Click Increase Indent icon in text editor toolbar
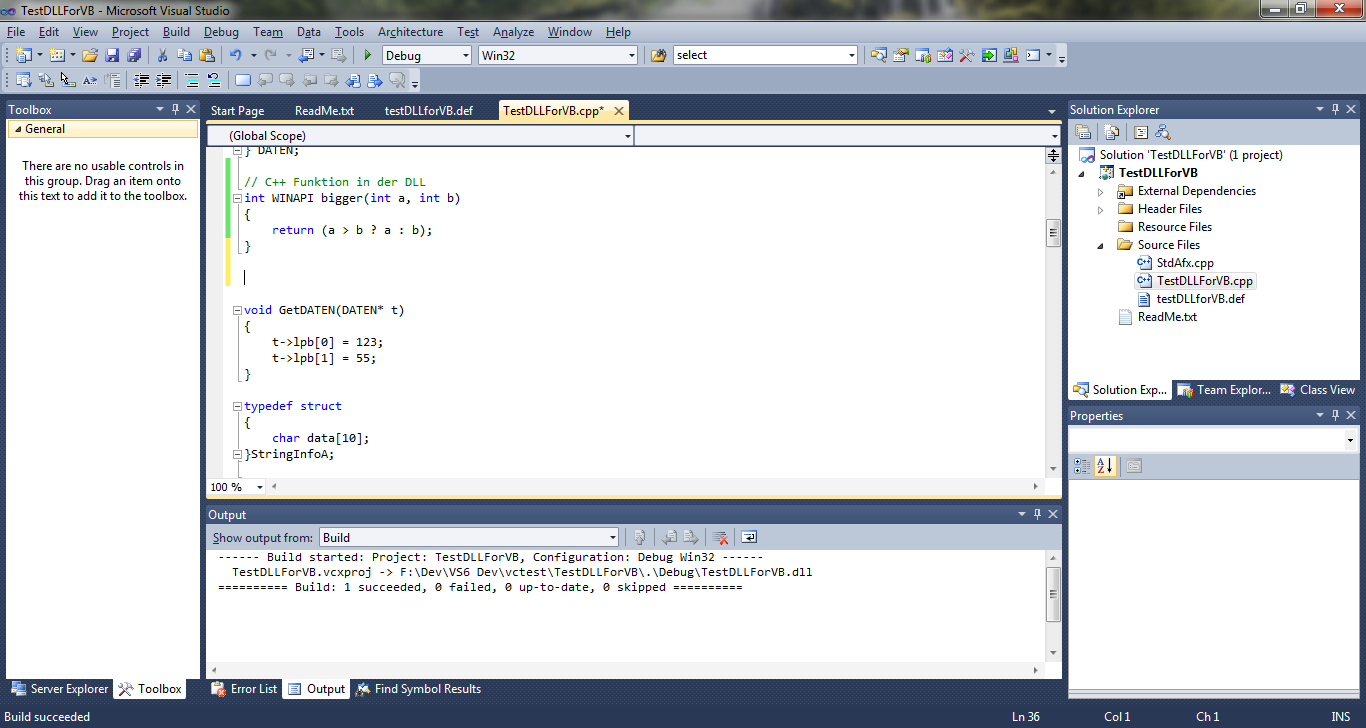This screenshot has width=1366, height=728. pyautogui.click(x=163, y=81)
